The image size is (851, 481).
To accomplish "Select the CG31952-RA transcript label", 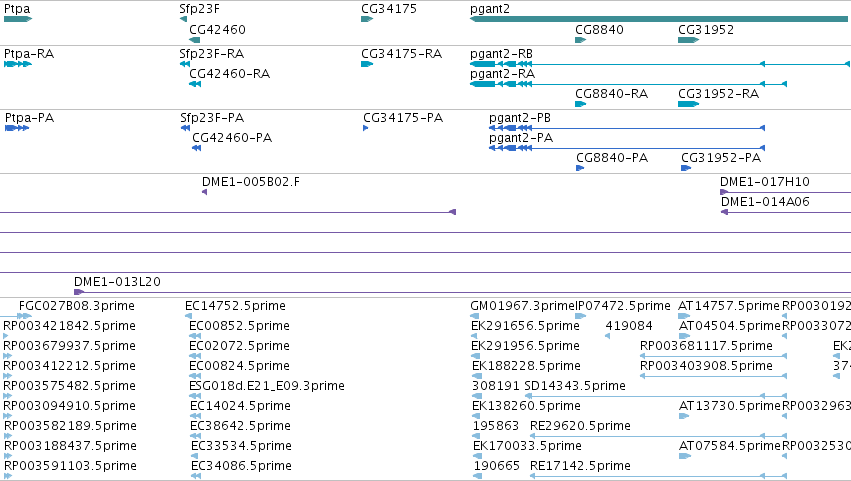I will 718,94.
